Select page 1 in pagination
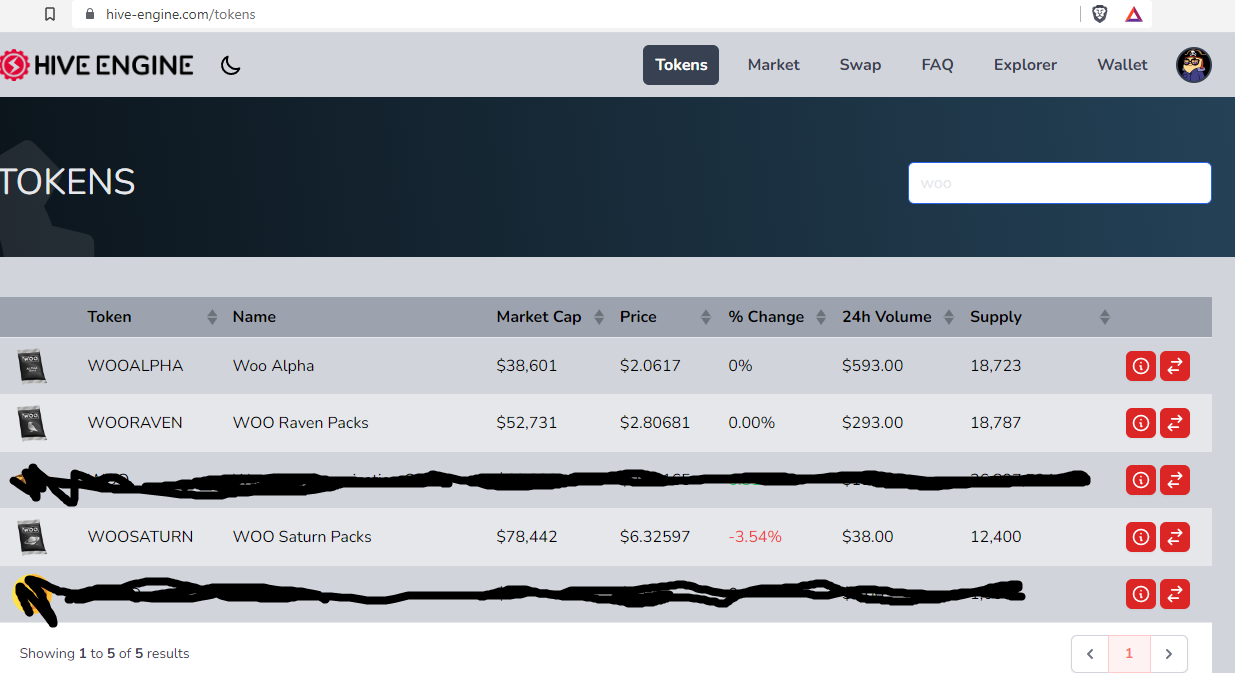This screenshot has height=673, width=1235. (x=1129, y=654)
